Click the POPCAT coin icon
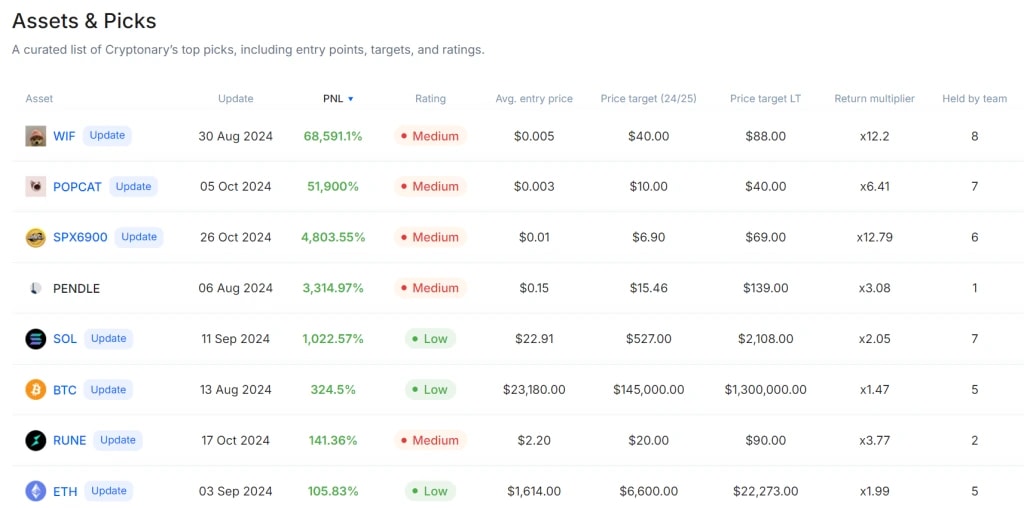This screenshot has width=1024, height=508. click(36, 187)
